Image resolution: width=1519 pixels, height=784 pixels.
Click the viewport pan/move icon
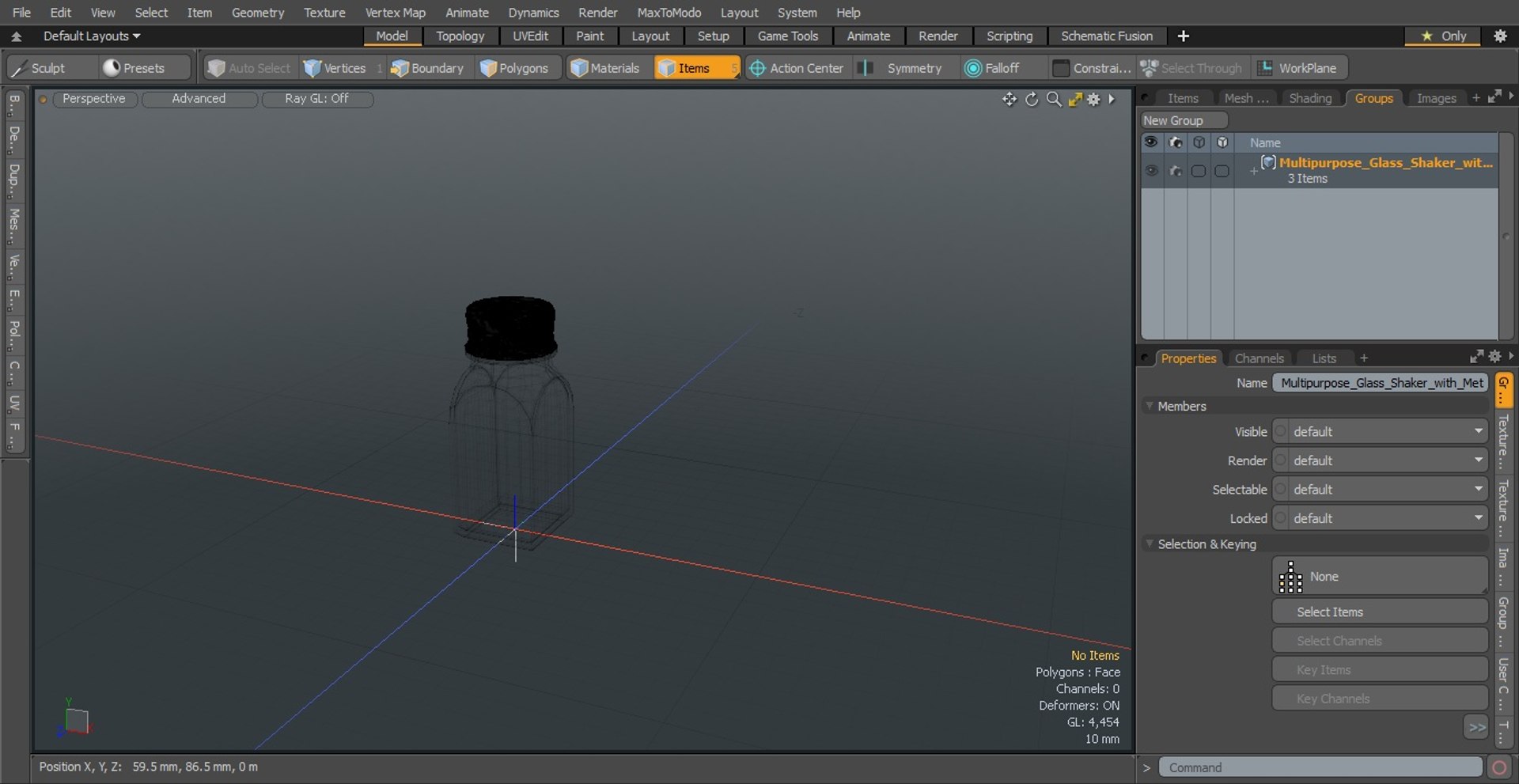click(x=1010, y=99)
